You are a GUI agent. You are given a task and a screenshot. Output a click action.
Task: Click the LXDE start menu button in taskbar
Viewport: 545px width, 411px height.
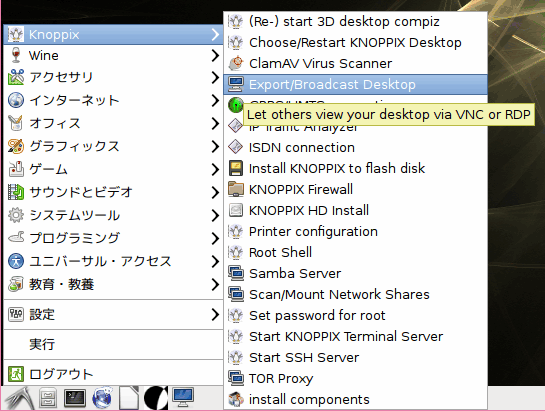(x=19, y=398)
